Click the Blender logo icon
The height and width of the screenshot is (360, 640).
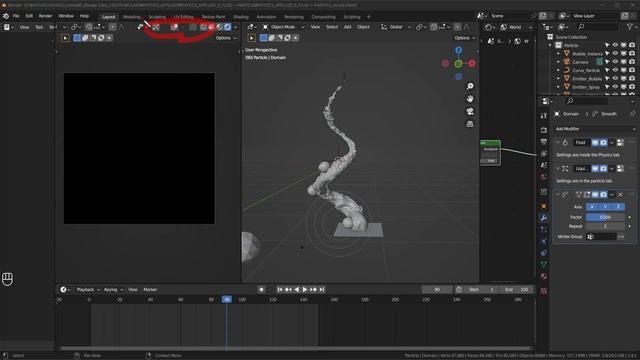[6, 16]
